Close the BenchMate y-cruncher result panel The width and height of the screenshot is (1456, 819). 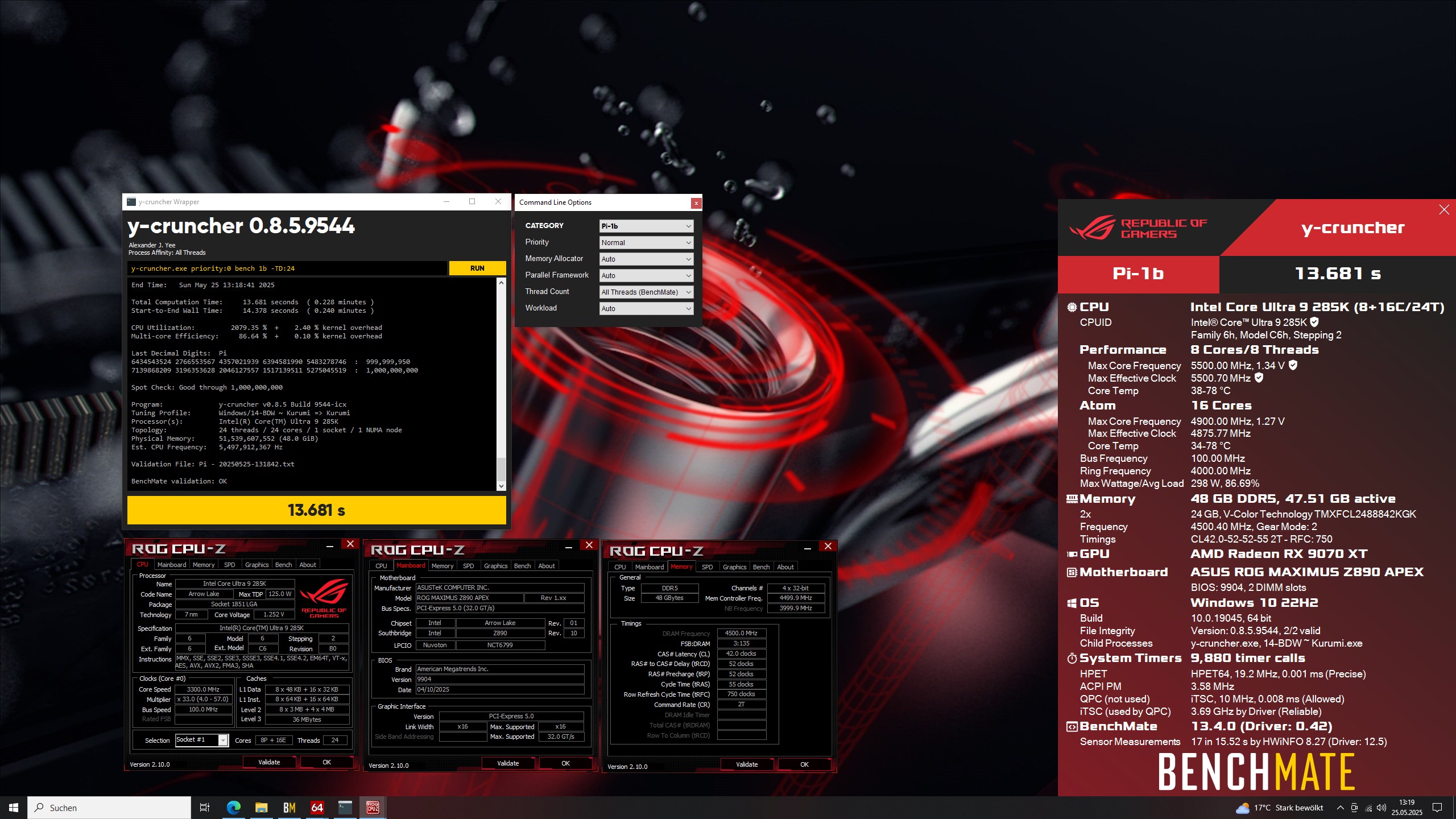pos(1443,210)
